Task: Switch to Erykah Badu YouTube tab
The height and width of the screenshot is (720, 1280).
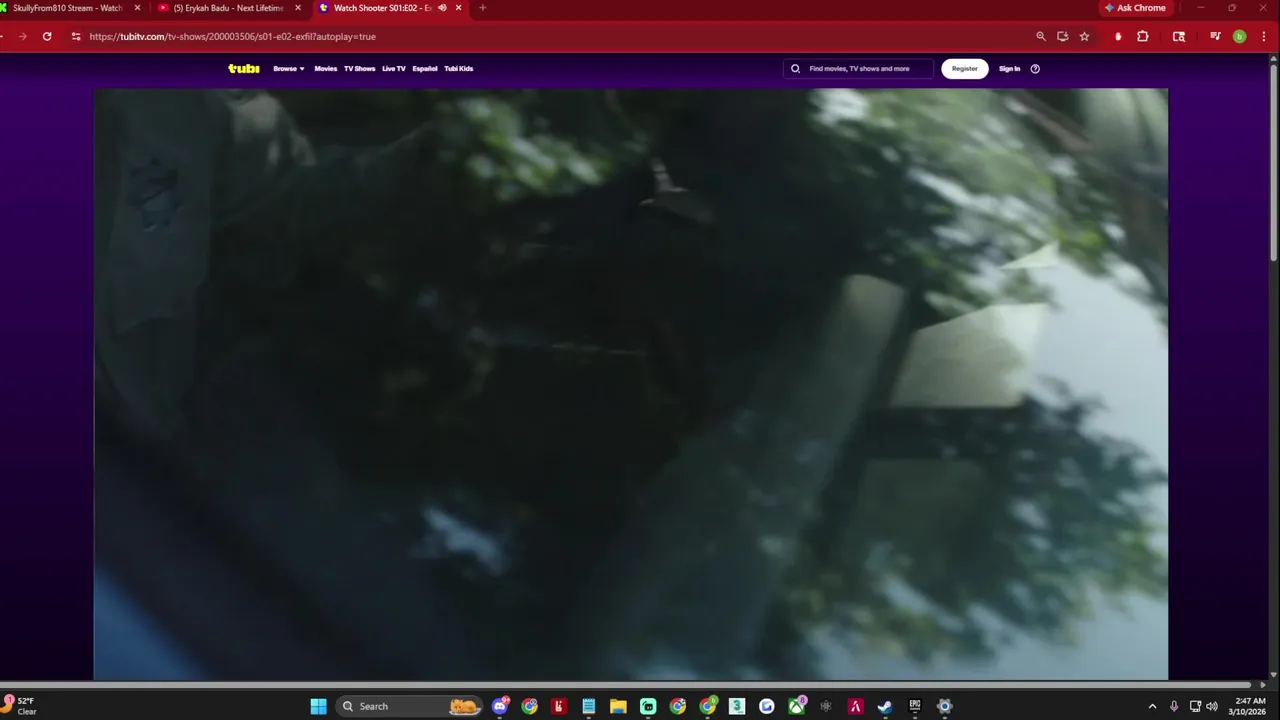Action: [228, 8]
